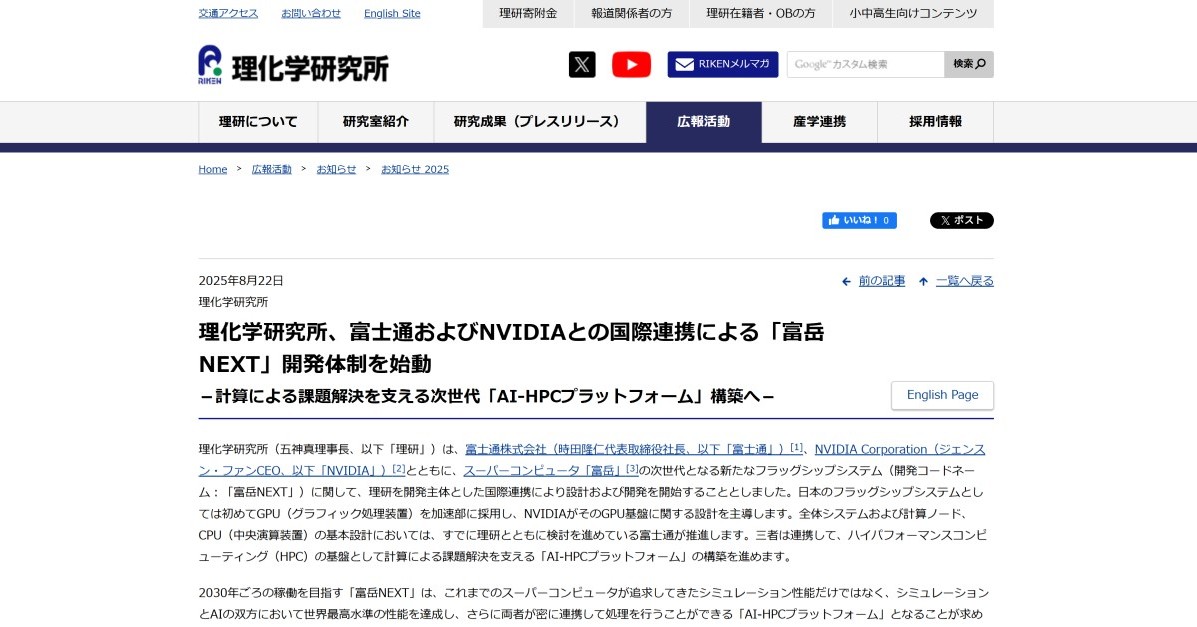The height and width of the screenshot is (627, 1197).
Task: Return to list via 一覧へ戻る
Action: tap(964, 281)
